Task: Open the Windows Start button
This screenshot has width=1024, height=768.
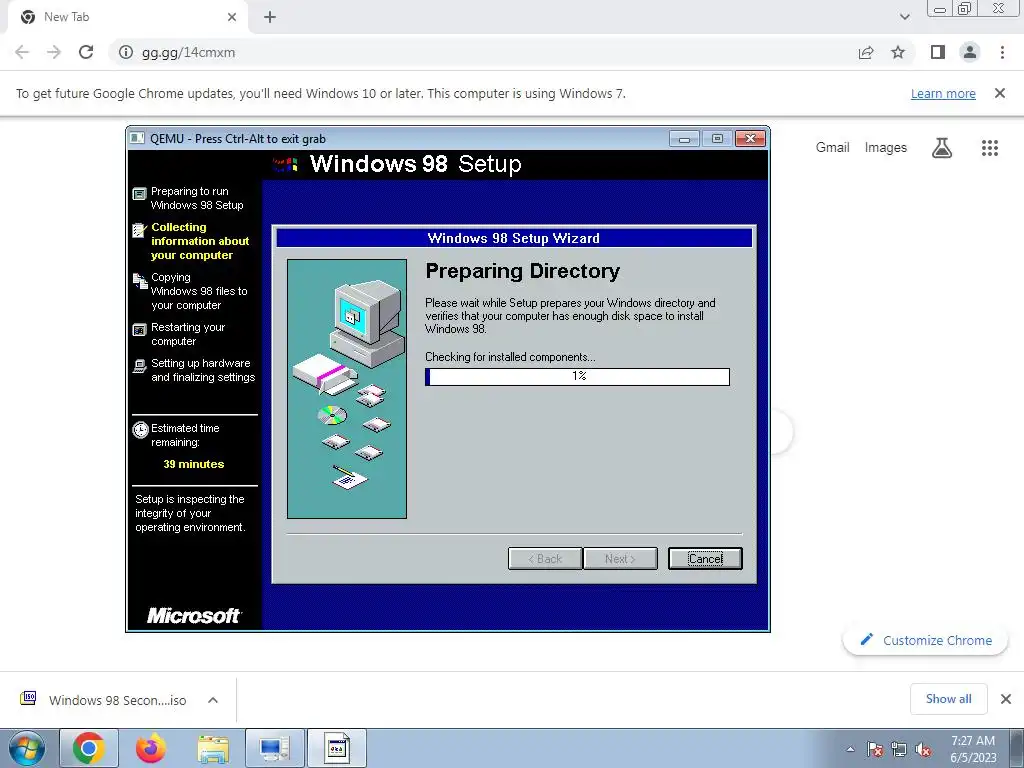Action: [27, 748]
